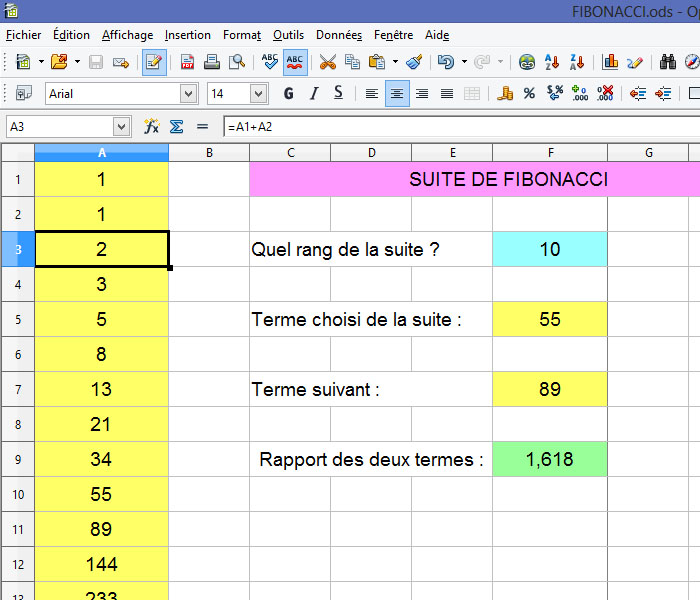
Task: Align cell content right
Action: pos(422,93)
